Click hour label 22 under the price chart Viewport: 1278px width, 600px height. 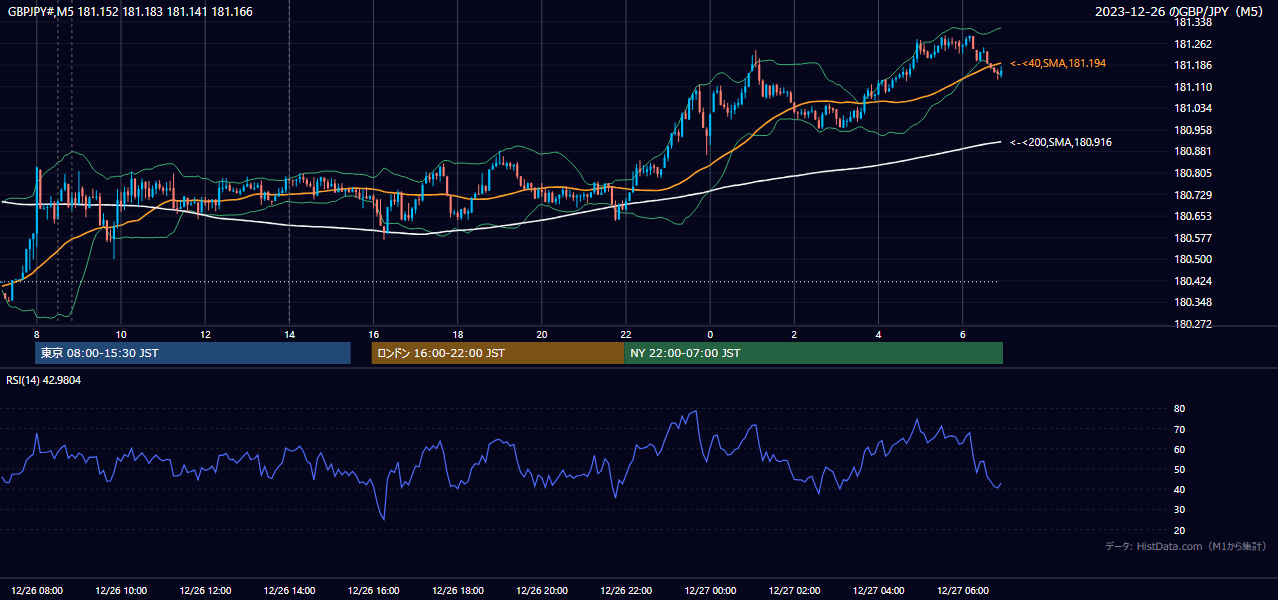625,334
